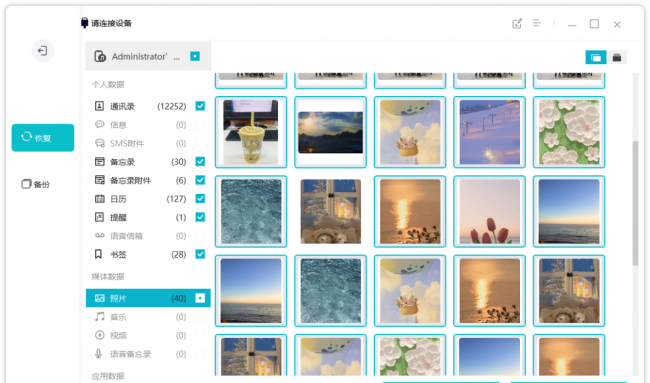This screenshot has height=383, width=650.
Task: Click the 备忘录附件 icon
Action: tap(99, 180)
